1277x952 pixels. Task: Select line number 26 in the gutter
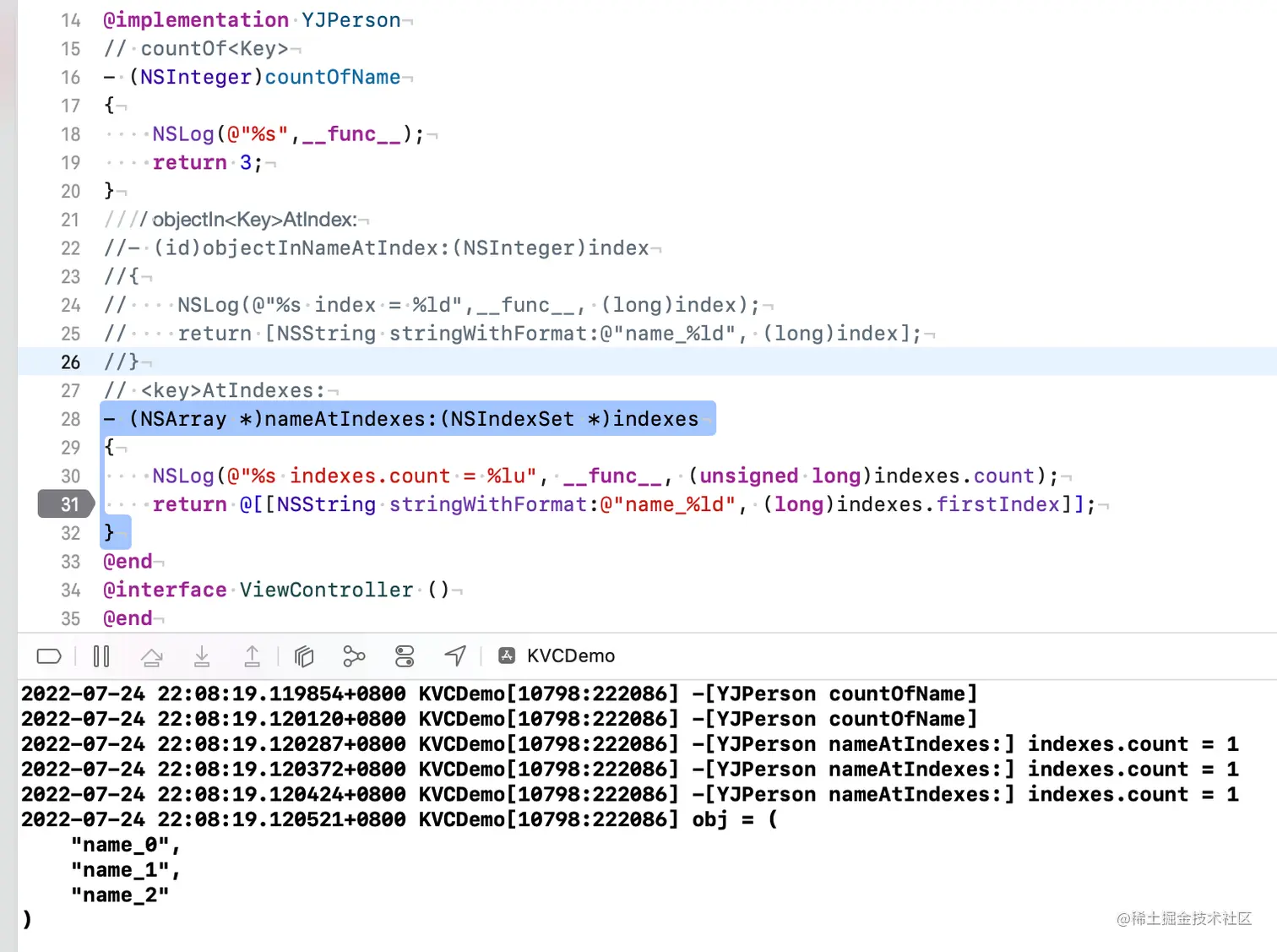(70, 362)
